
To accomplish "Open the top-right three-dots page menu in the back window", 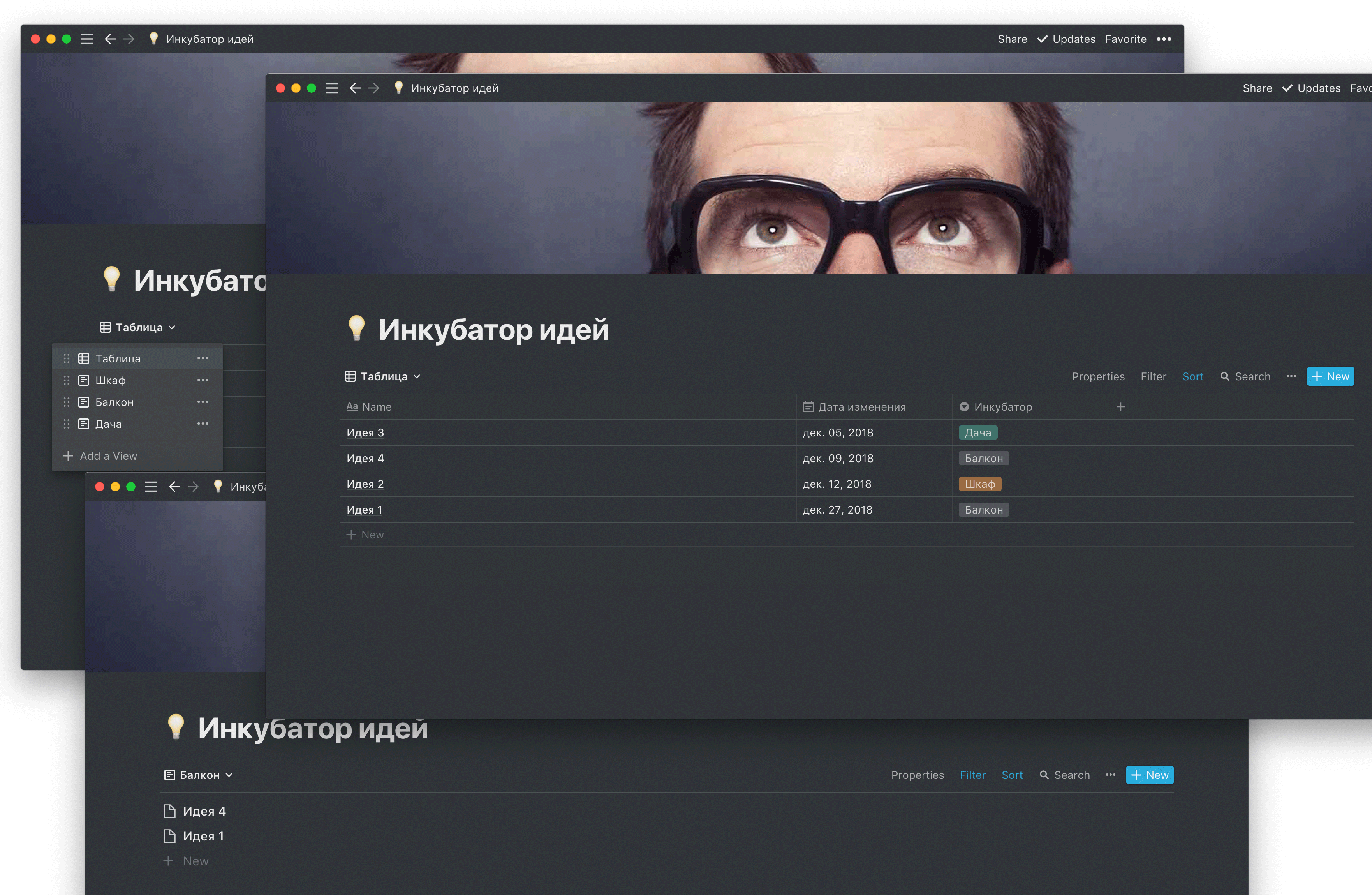I will [1163, 39].
